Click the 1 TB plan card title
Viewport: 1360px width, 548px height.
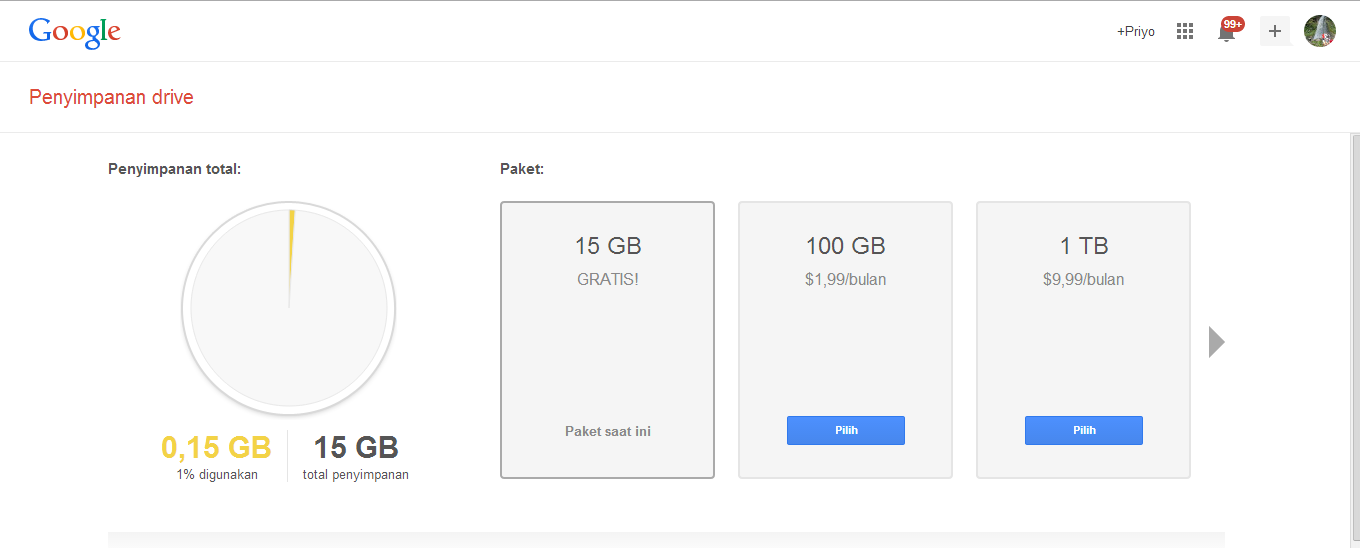pyautogui.click(x=1084, y=246)
